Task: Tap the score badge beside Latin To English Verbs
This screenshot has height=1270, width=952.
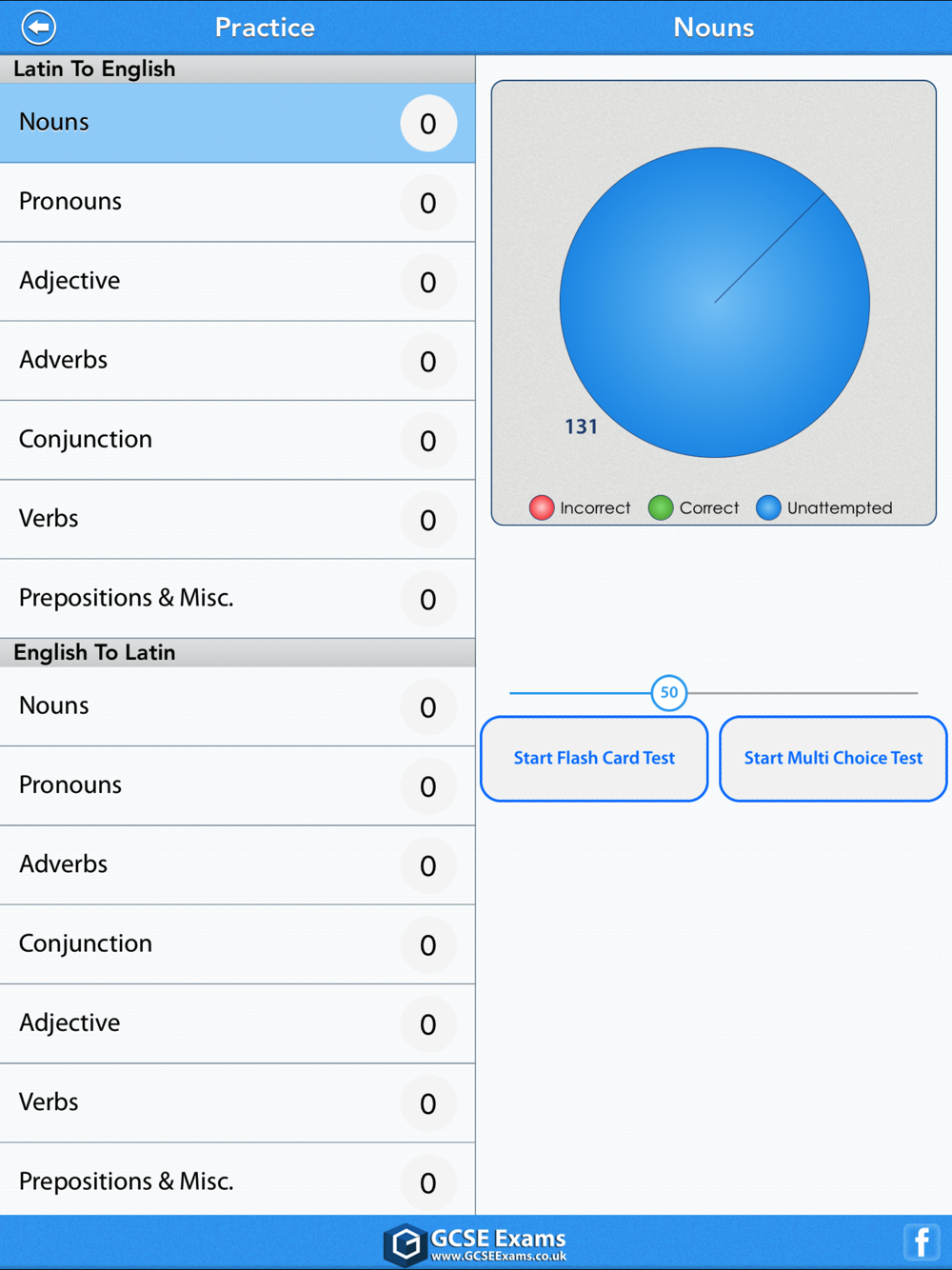Action: (x=428, y=520)
